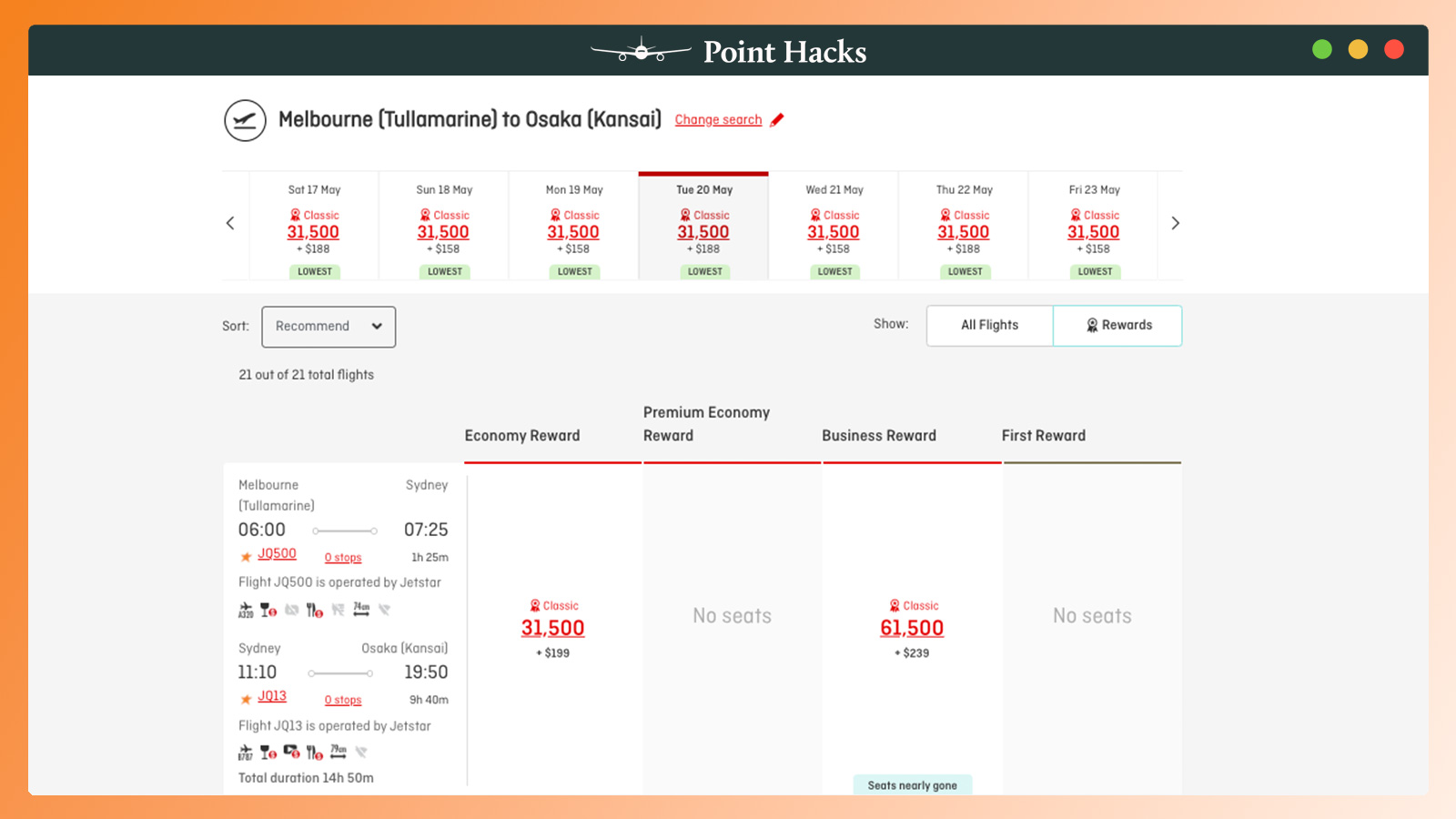Select the Mon 19 May date tab
Viewport: 1456px width, 819px height.
574,226
